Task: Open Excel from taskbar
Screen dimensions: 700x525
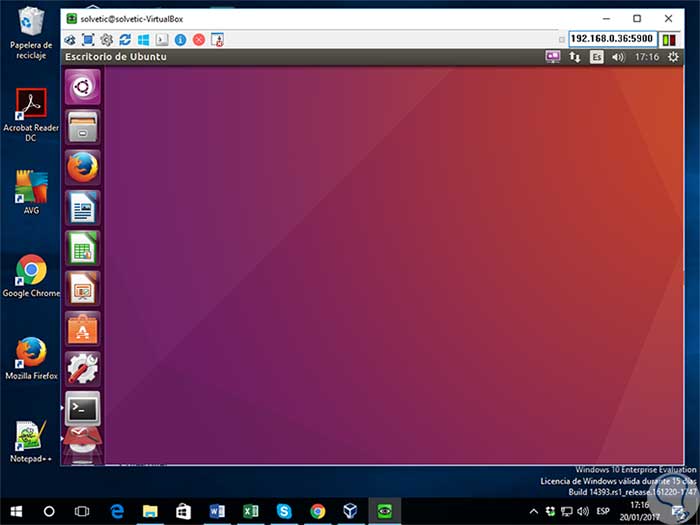Action: 250,511
